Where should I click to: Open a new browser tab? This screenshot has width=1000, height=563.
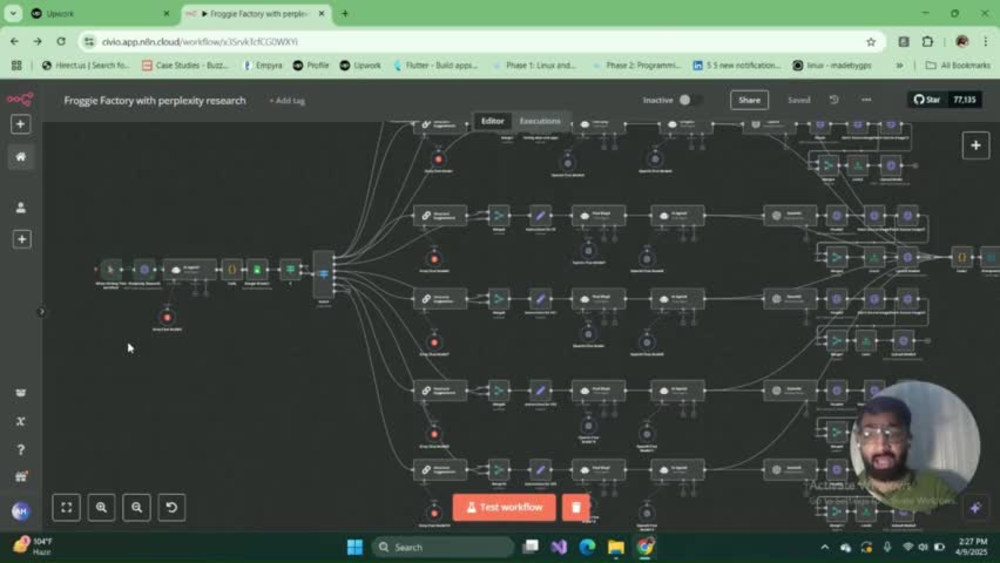pos(345,13)
